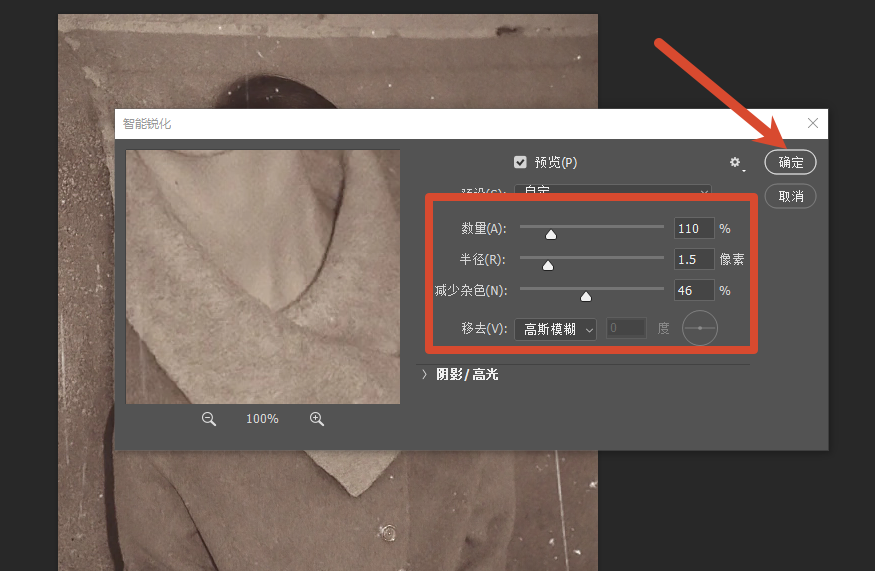Zoom in the preview with magnifier plus
Viewport: 875px width, 571px height.
pyautogui.click(x=317, y=419)
